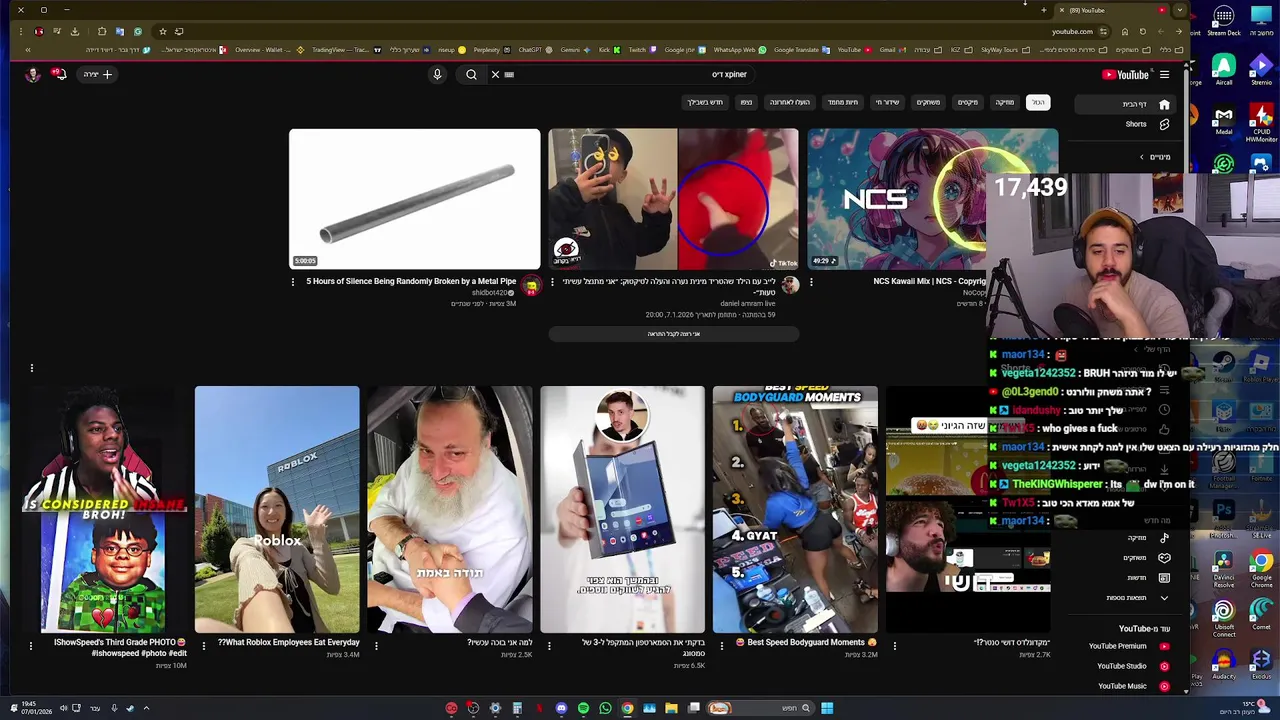Open the Samsung tri-fold phone short

[622, 509]
